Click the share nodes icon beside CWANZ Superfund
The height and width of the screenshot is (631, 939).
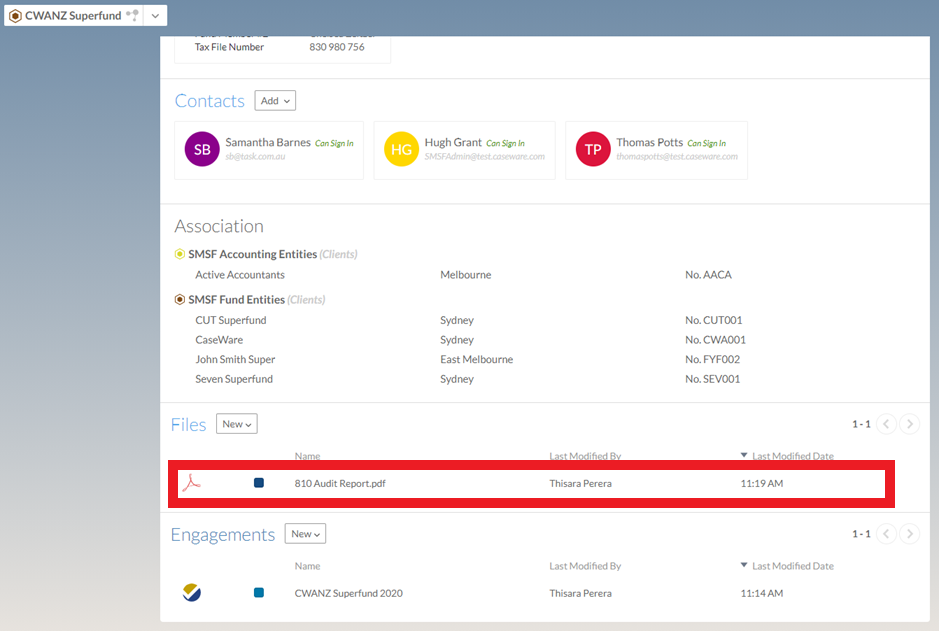pyautogui.click(x=132, y=15)
